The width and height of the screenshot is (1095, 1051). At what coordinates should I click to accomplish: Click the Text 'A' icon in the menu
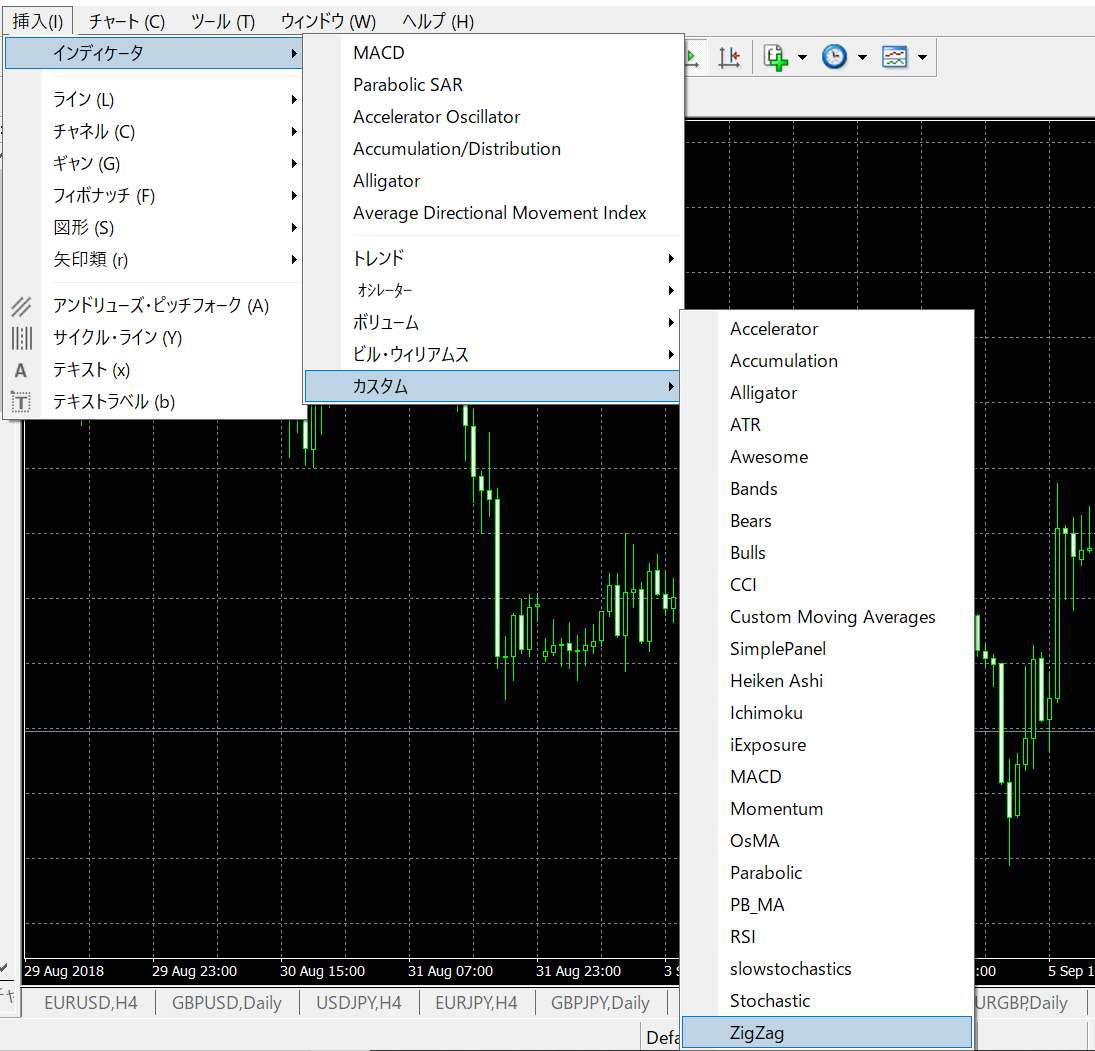pyautogui.click(x=21, y=370)
